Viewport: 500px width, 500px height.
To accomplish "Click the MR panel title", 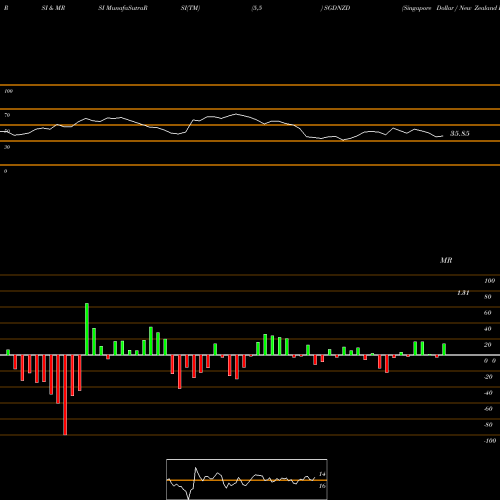I will [x=446, y=260].
